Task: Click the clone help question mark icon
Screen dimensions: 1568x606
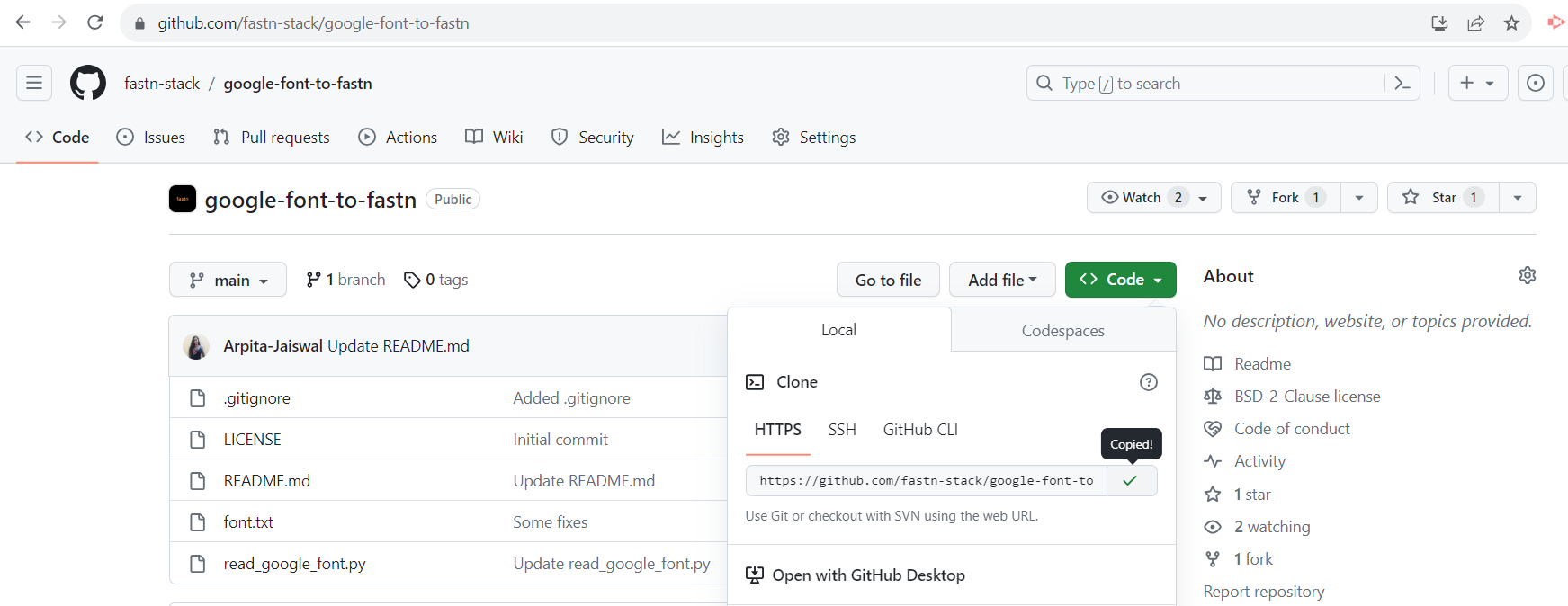Action: click(1149, 382)
